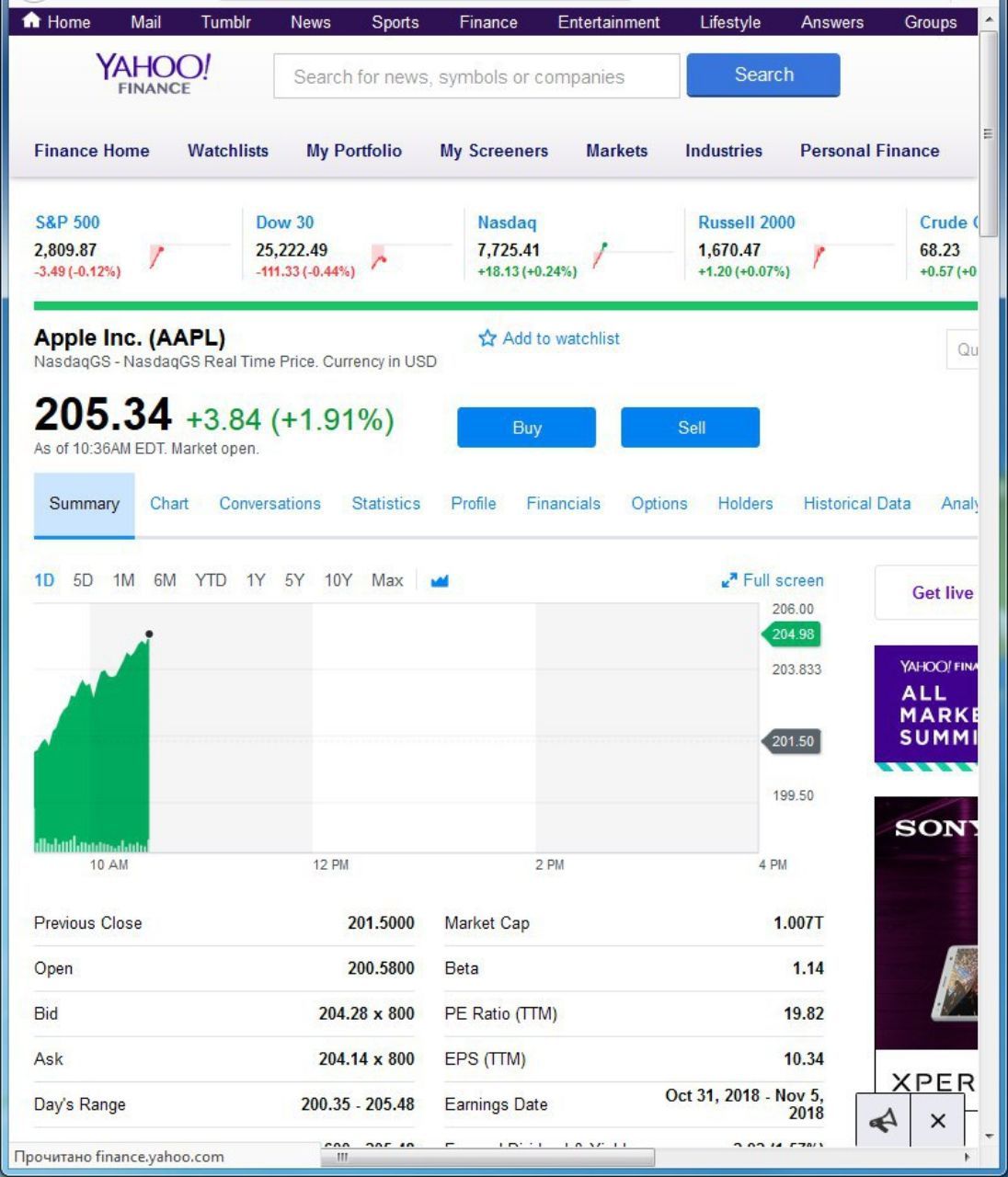Screen dimensions: 1008x1177
Task: Select the 5Y chart range
Action: [x=294, y=580]
